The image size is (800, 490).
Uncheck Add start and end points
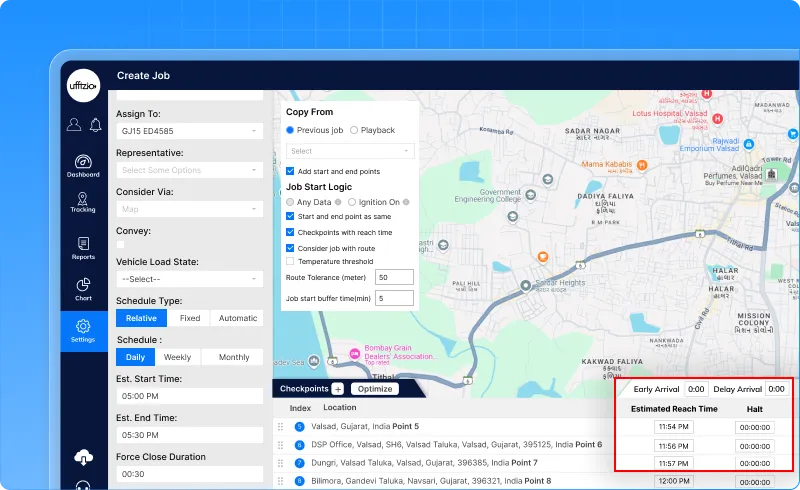tap(290, 172)
